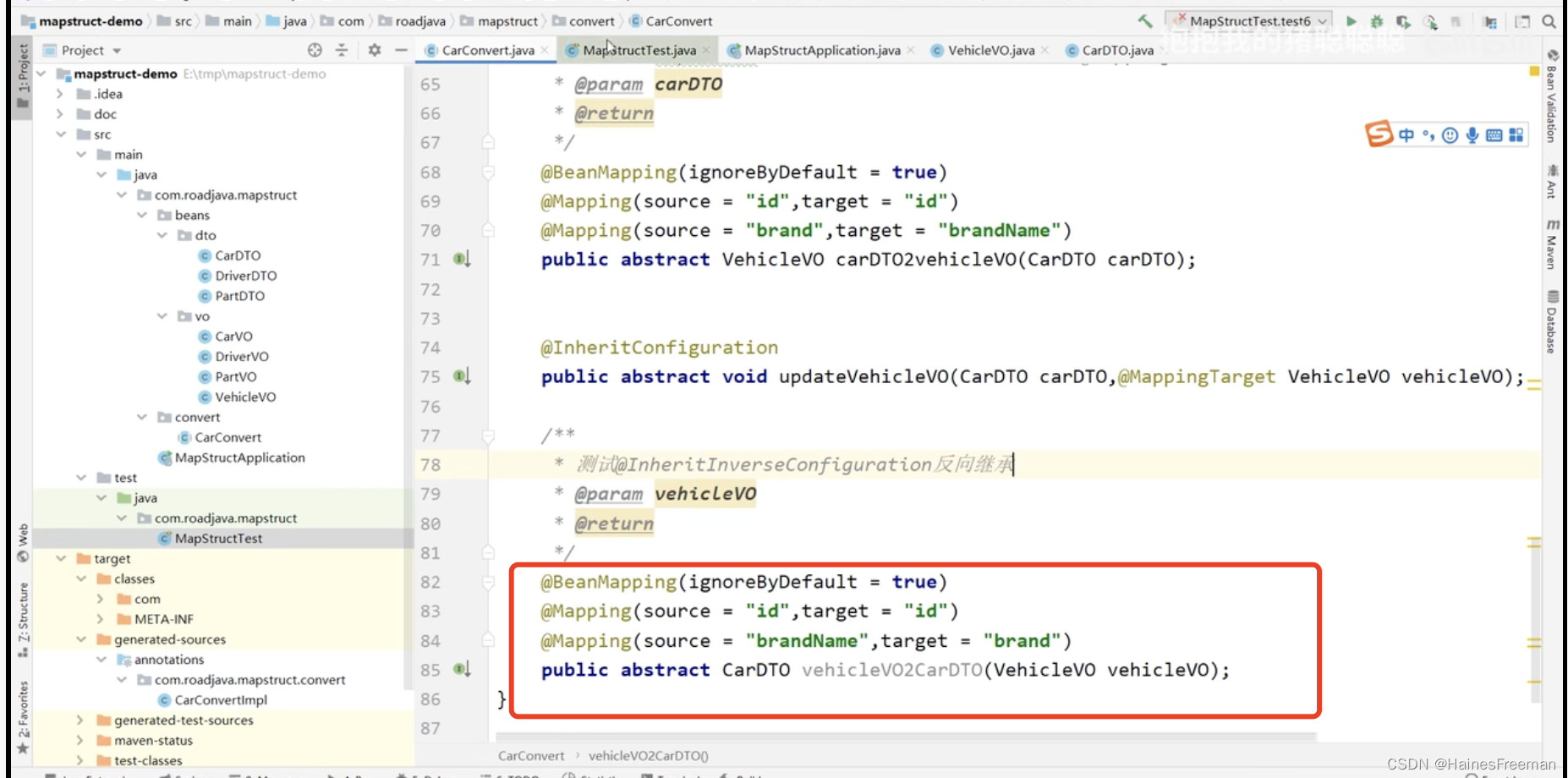Toggle the code fold marker on line 77
Viewport: 1568px width, 778px height.
click(488, 436)
